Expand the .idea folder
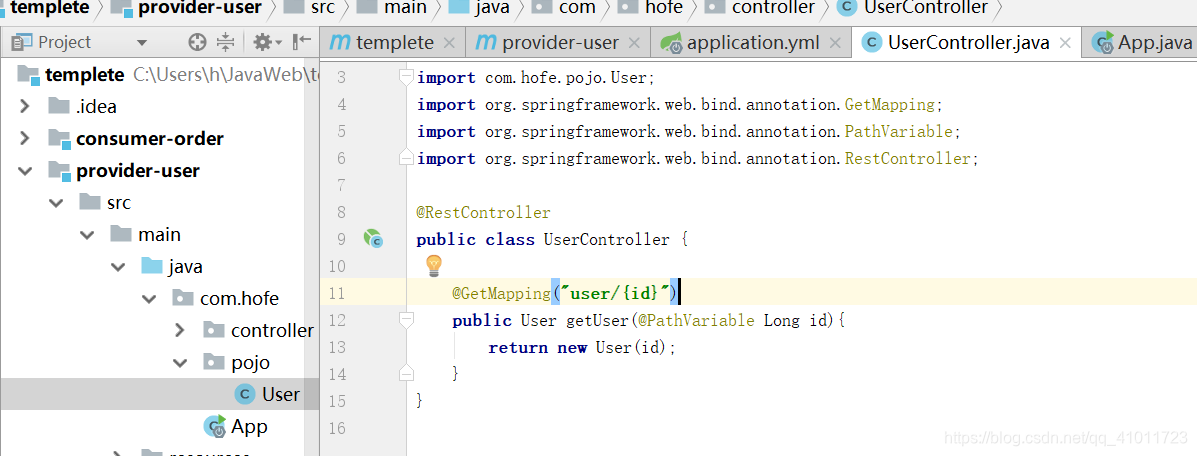 coord(24,105)
